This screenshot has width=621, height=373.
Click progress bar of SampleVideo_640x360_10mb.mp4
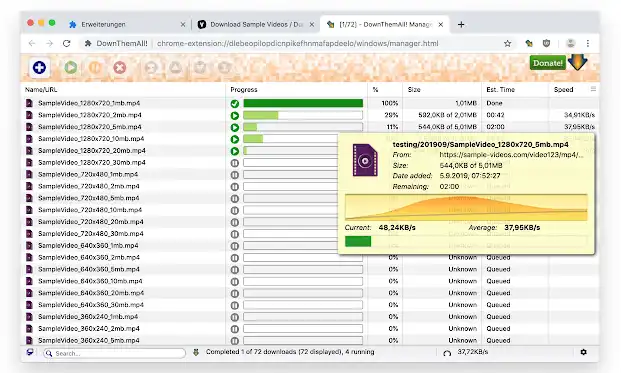point(303,282)
